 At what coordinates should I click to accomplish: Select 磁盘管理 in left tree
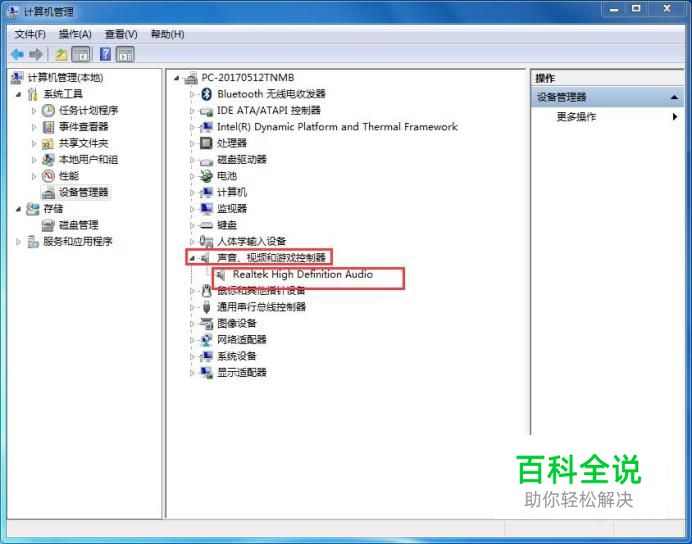pos(79,225)
